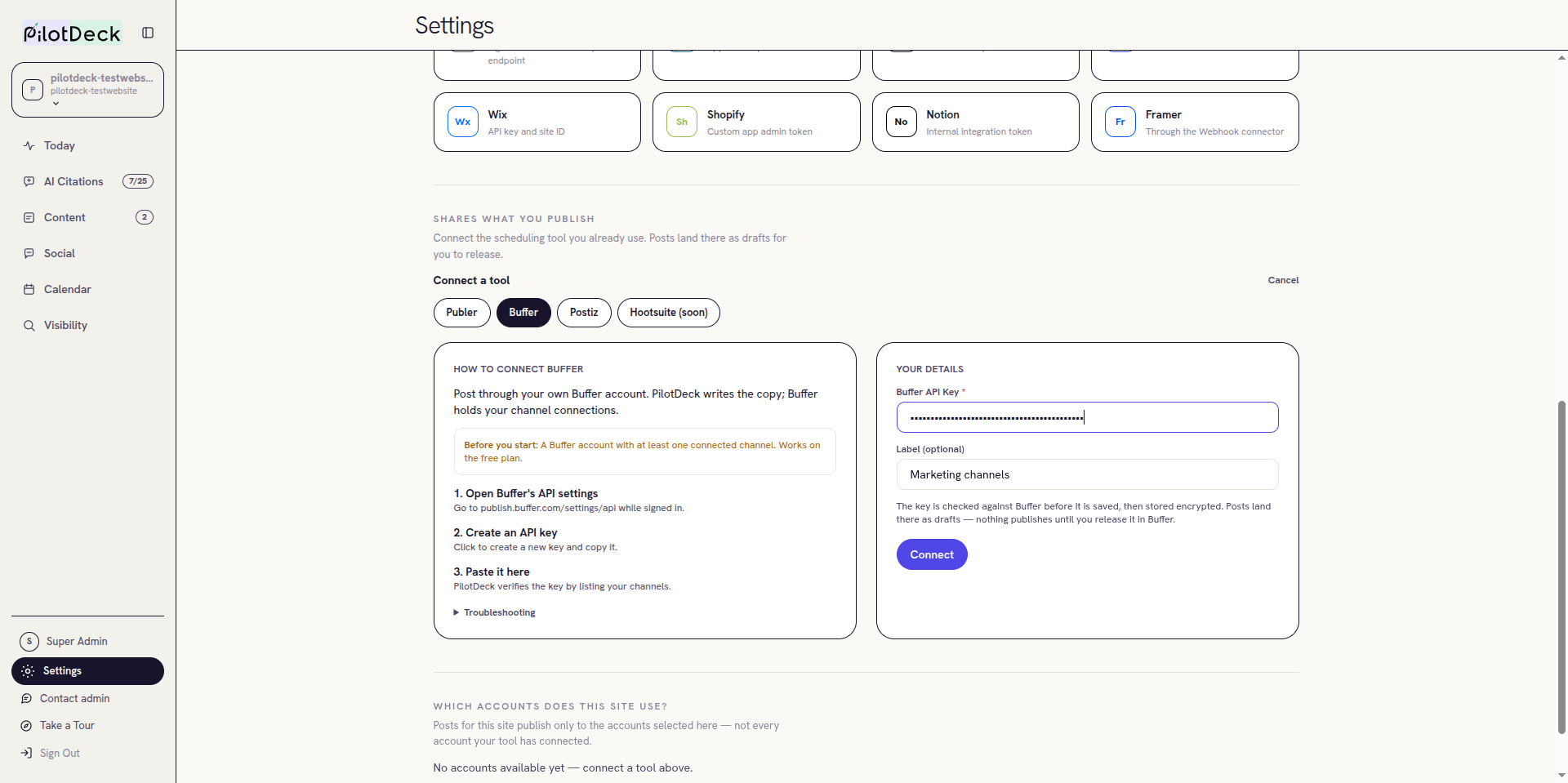Click 'No accounts available yet' message
Viewport: 1568px width, 783px height.
point(563,768)
